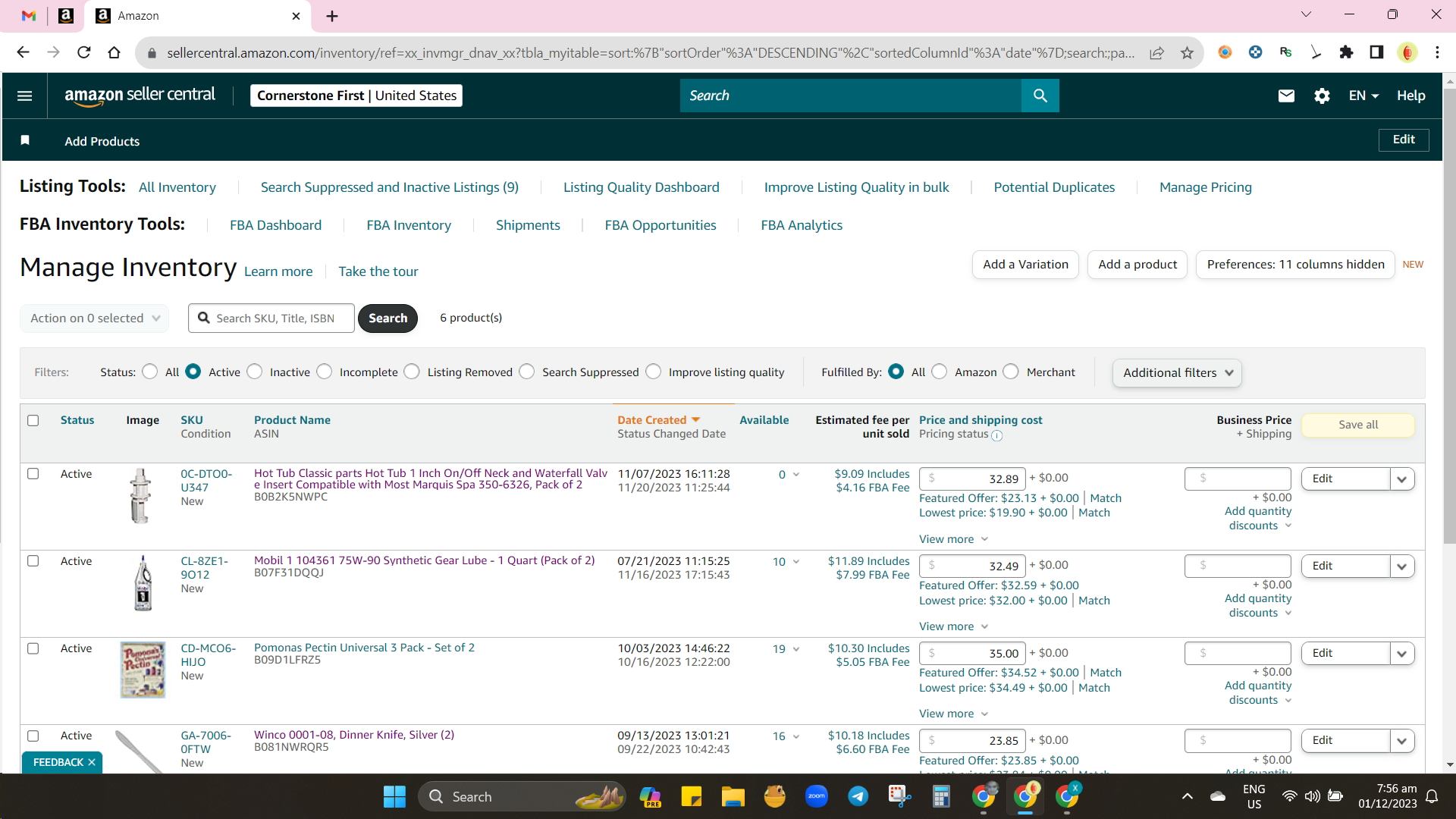Go to Listing Quality Dashboard
The width and height of the screenshot is (1456, 819).
[642, 187]
